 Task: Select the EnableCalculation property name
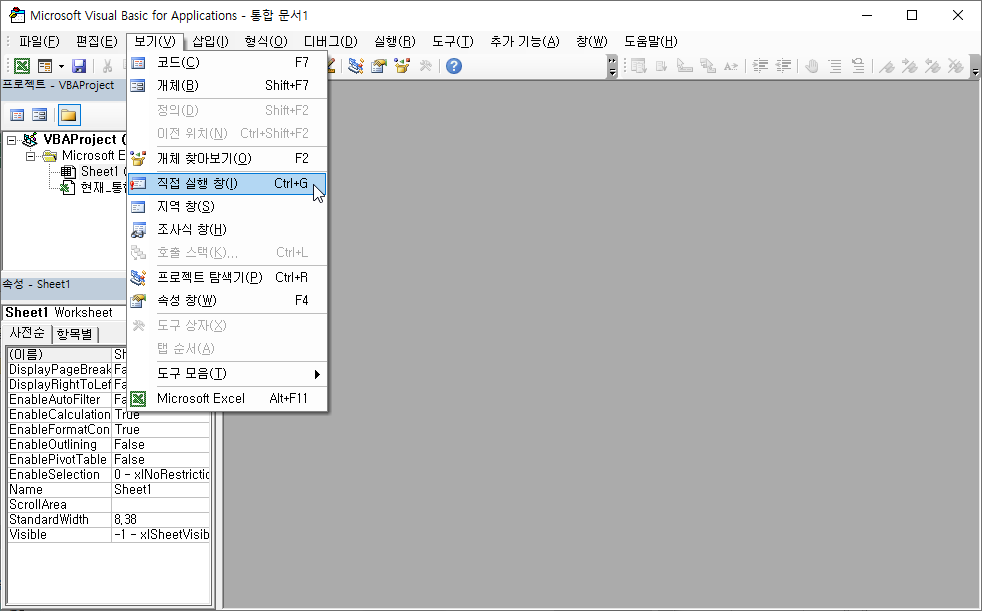click(x=59, y=414)
